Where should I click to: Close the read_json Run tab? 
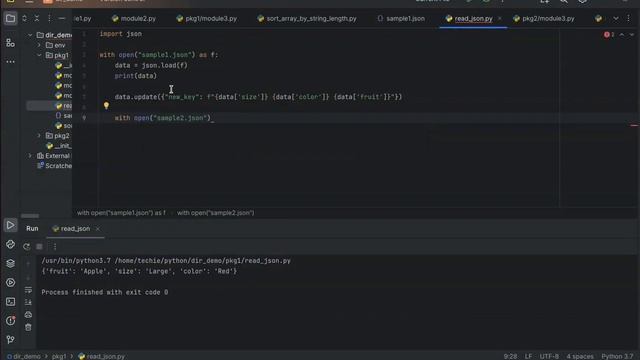[98, 229]
